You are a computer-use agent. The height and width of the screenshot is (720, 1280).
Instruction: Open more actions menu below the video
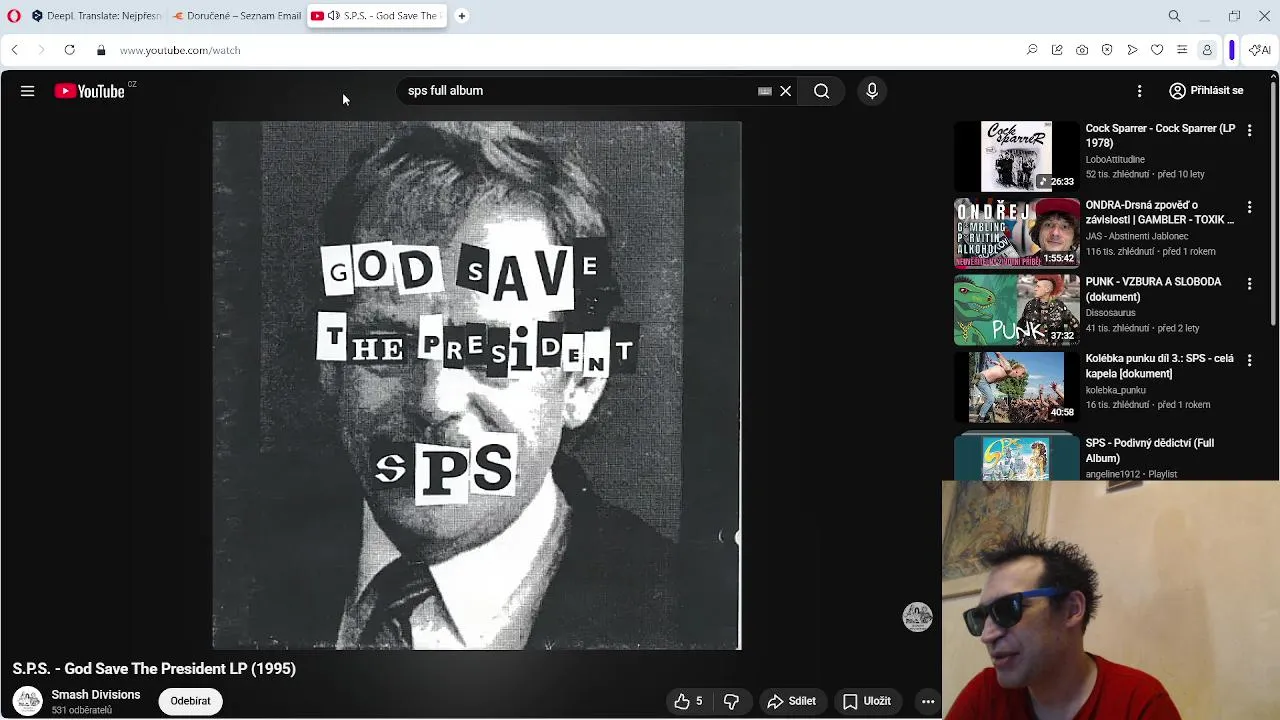click(928, 701)
